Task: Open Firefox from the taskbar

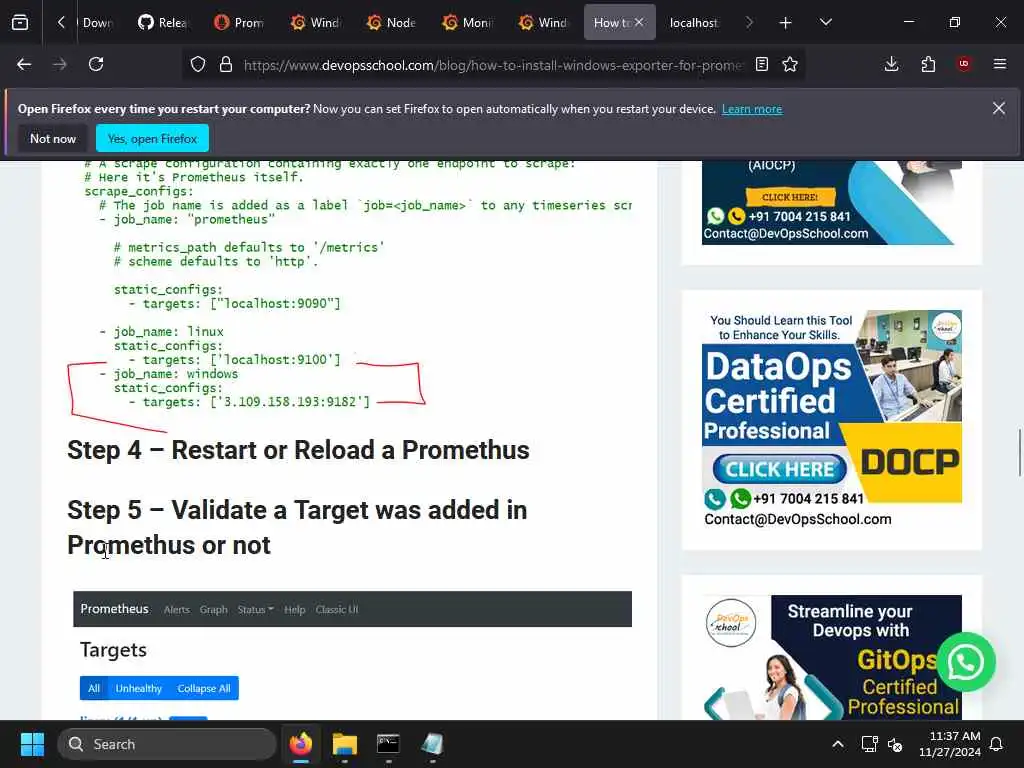Action: pyautogui.click(x=301, y=744)
